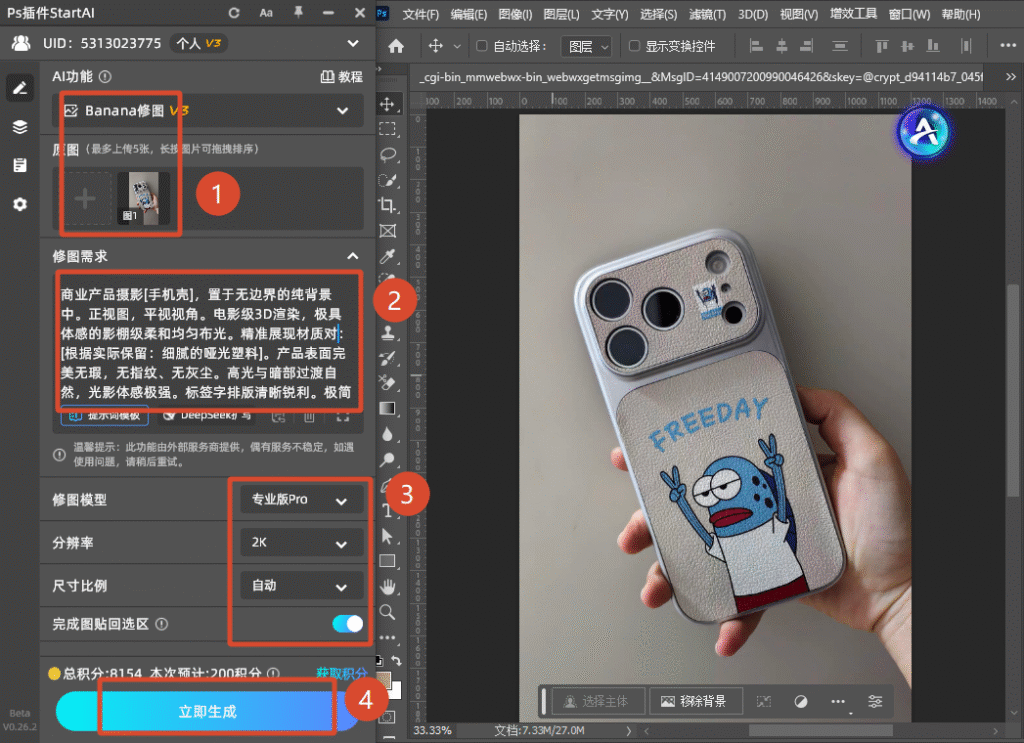Screen dimensions: 1024x743
Task: Select the History Brush tool
Action: tap(387, 358)
